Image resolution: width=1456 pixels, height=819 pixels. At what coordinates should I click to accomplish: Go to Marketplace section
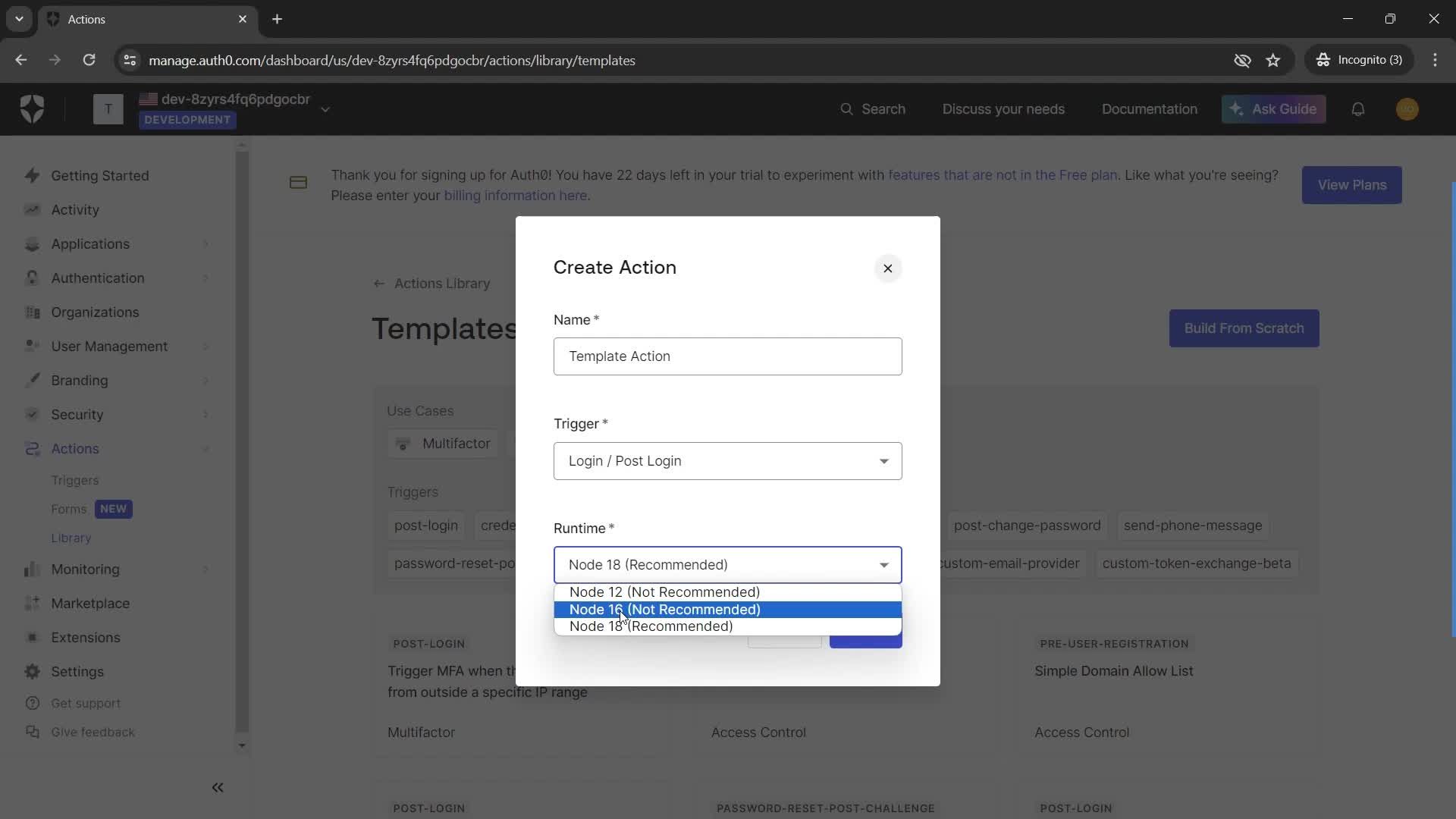[90, 603]
